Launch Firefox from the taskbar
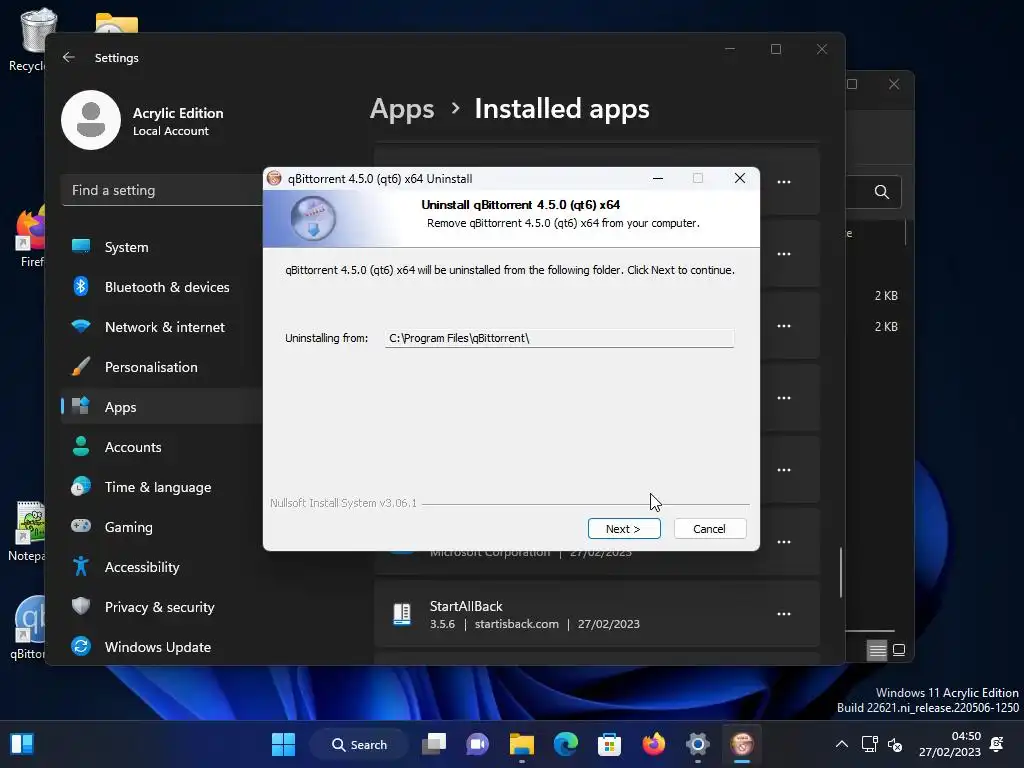The image size is (1024, 768). (x=654, y=744)
